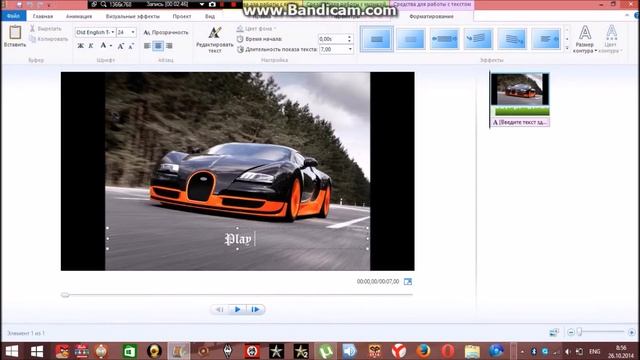Select the third text effect with side dots

point(444,39)
